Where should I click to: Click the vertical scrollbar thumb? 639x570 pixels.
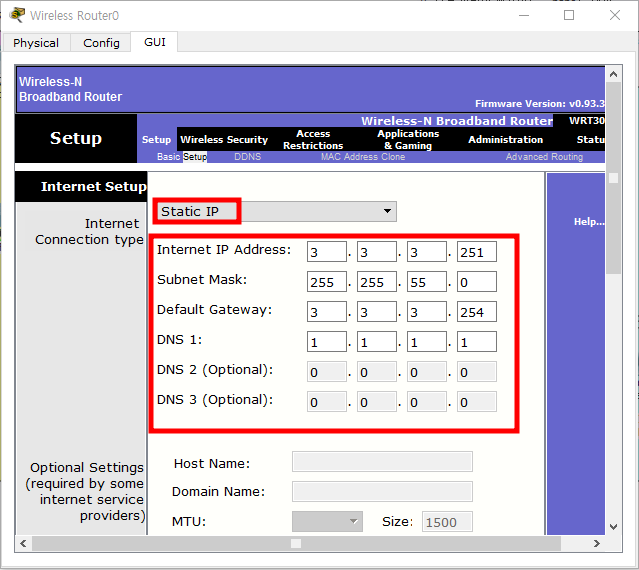tap(613, 178)
